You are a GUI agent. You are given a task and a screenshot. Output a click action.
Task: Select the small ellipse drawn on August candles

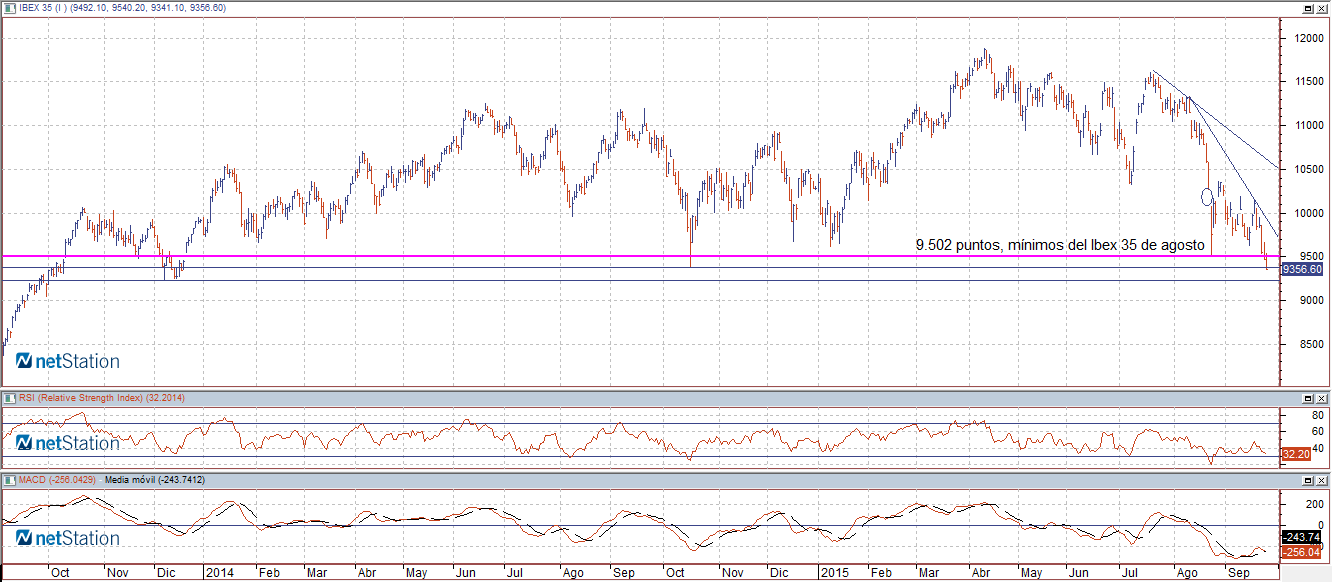click(1207, 196)
